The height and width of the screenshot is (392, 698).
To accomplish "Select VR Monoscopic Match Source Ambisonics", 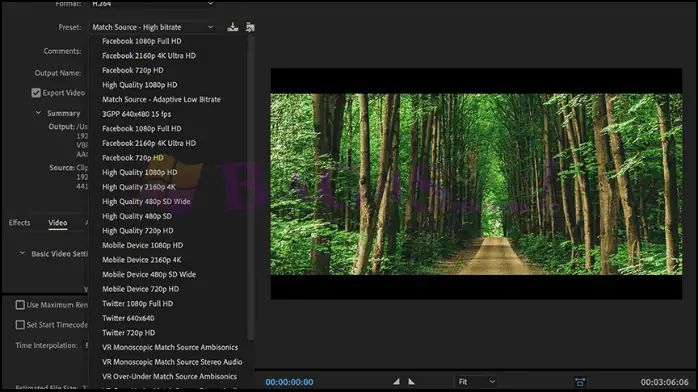I will tap(170, 348).
